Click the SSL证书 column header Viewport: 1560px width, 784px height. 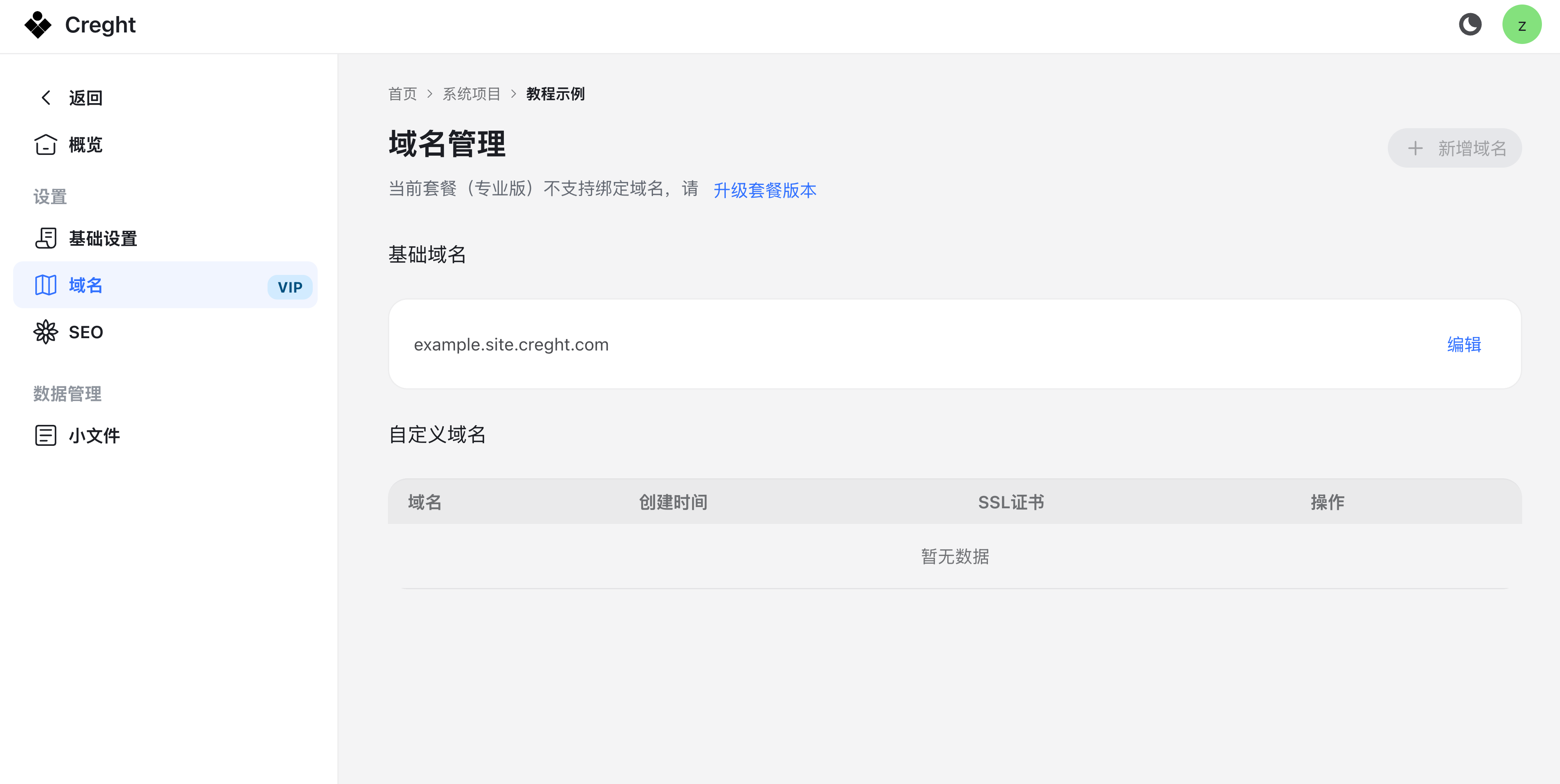click(1011, 502)
